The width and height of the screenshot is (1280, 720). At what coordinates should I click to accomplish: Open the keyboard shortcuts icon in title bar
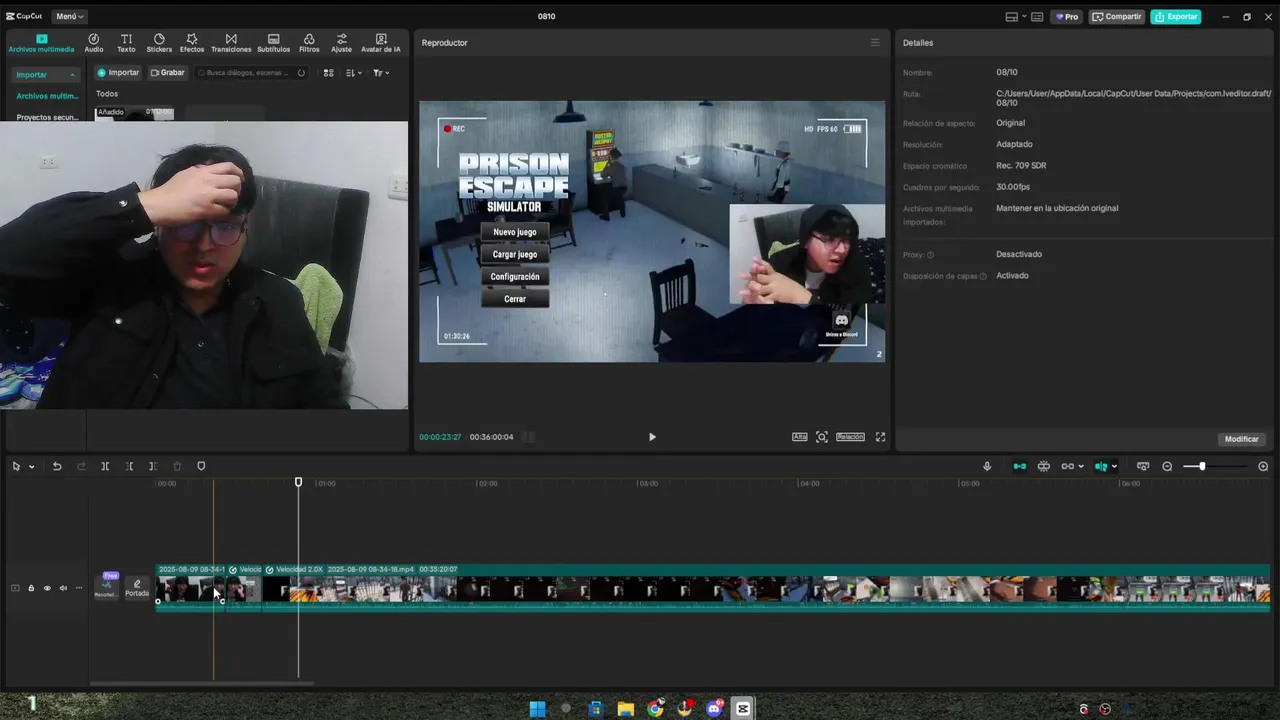point(1037,17)
